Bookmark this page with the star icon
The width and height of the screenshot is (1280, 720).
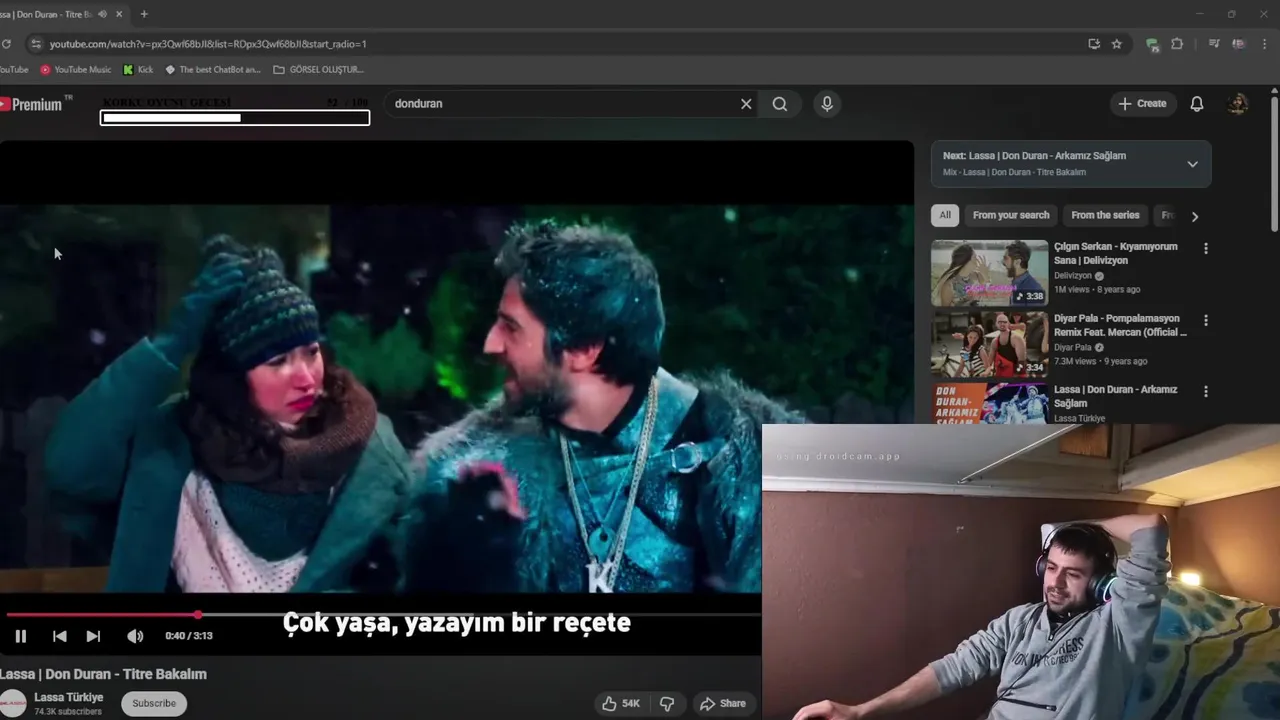[1117, 44]
